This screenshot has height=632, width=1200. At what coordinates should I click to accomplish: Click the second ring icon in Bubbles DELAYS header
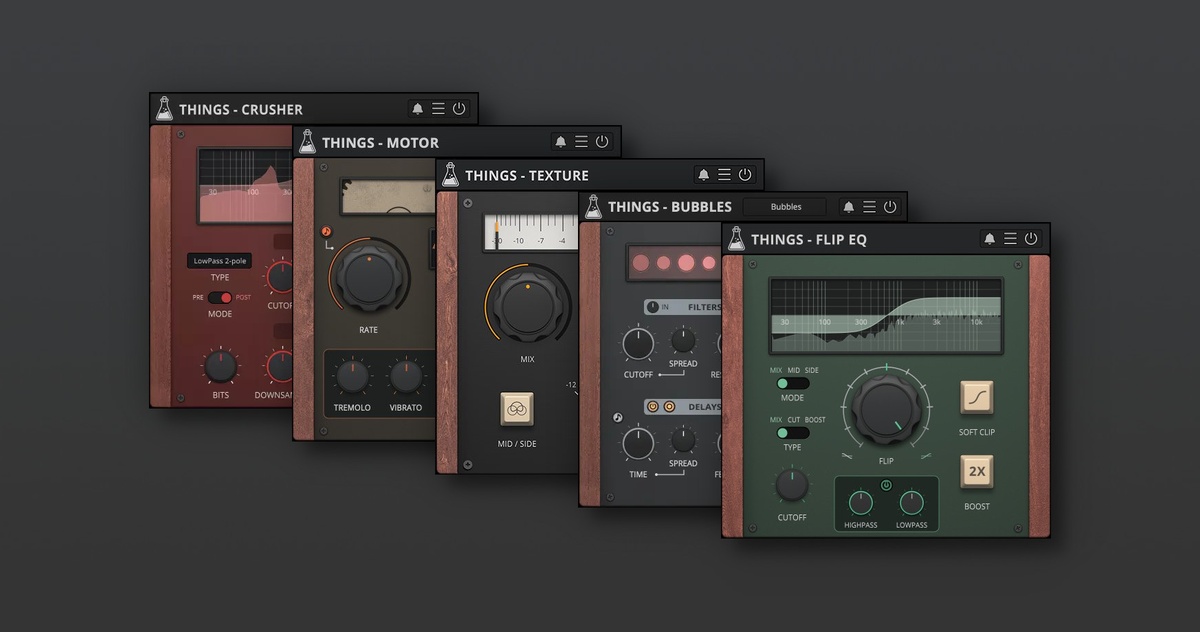pyautogui.click(x=668, y=407)
